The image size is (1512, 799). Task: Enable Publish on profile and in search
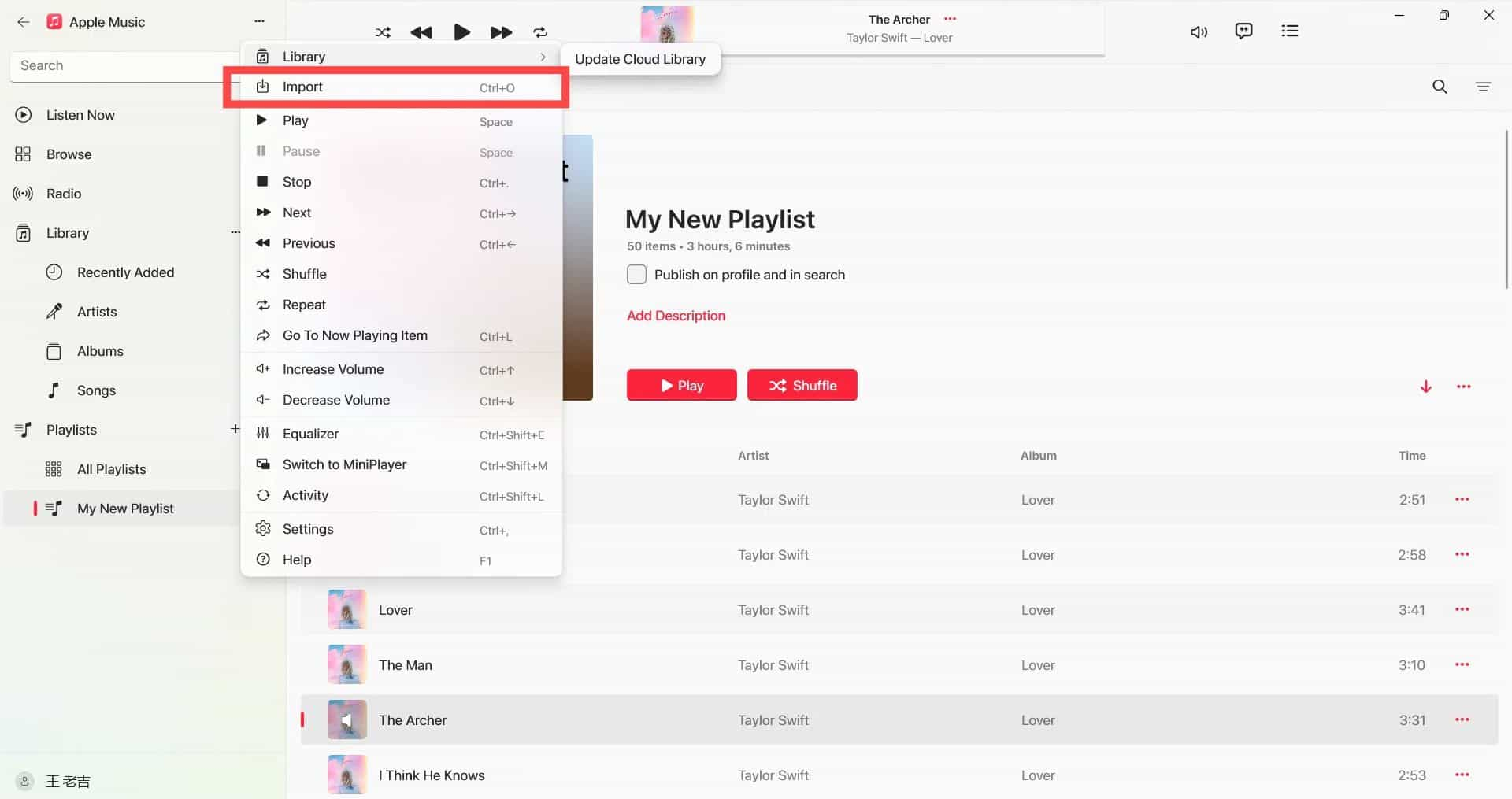[x=636, y=274]
